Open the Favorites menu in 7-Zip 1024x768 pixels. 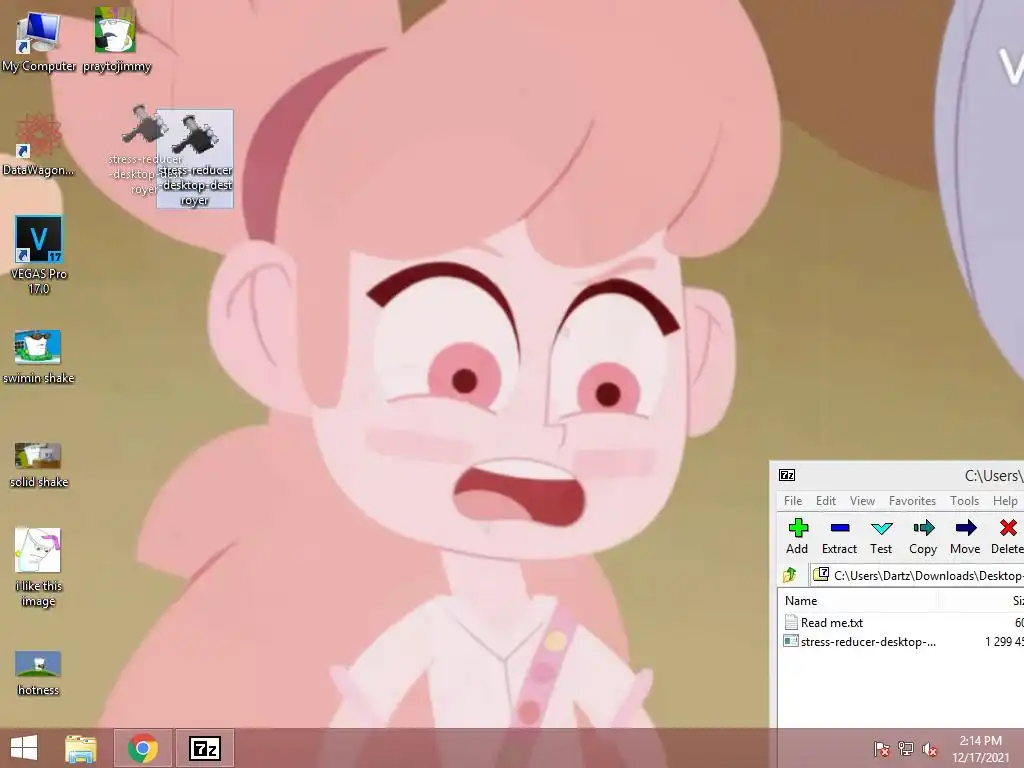pyautogui.click(x=912, y=501)
